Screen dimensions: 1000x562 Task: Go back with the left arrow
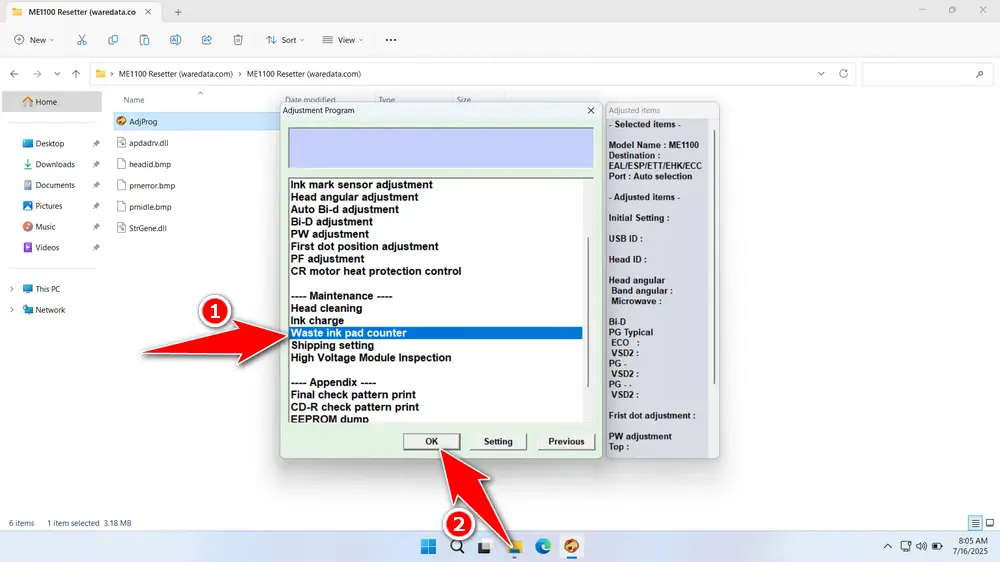[14, 74]
